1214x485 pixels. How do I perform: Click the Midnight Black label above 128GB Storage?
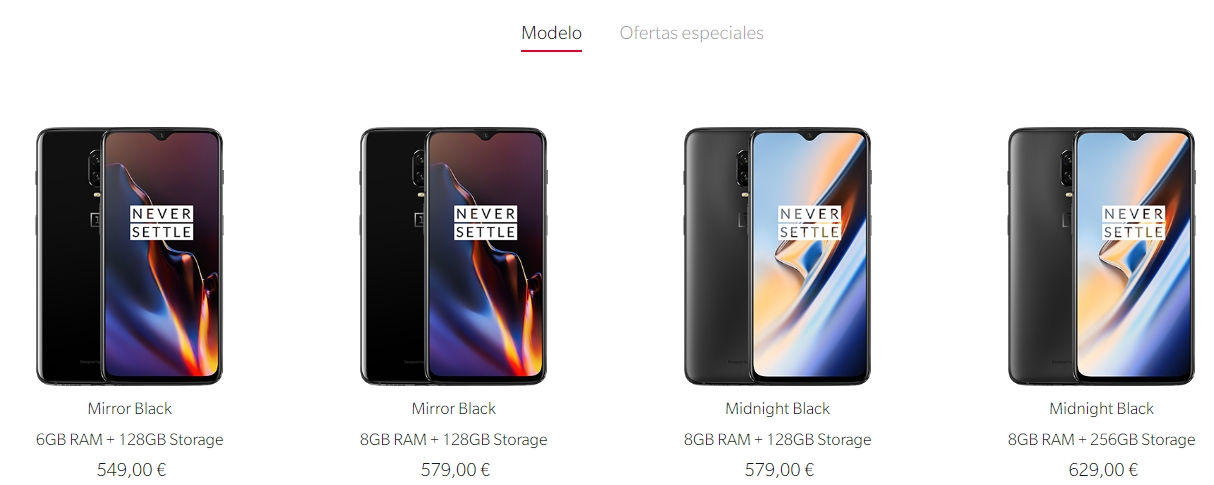point(778,409)
